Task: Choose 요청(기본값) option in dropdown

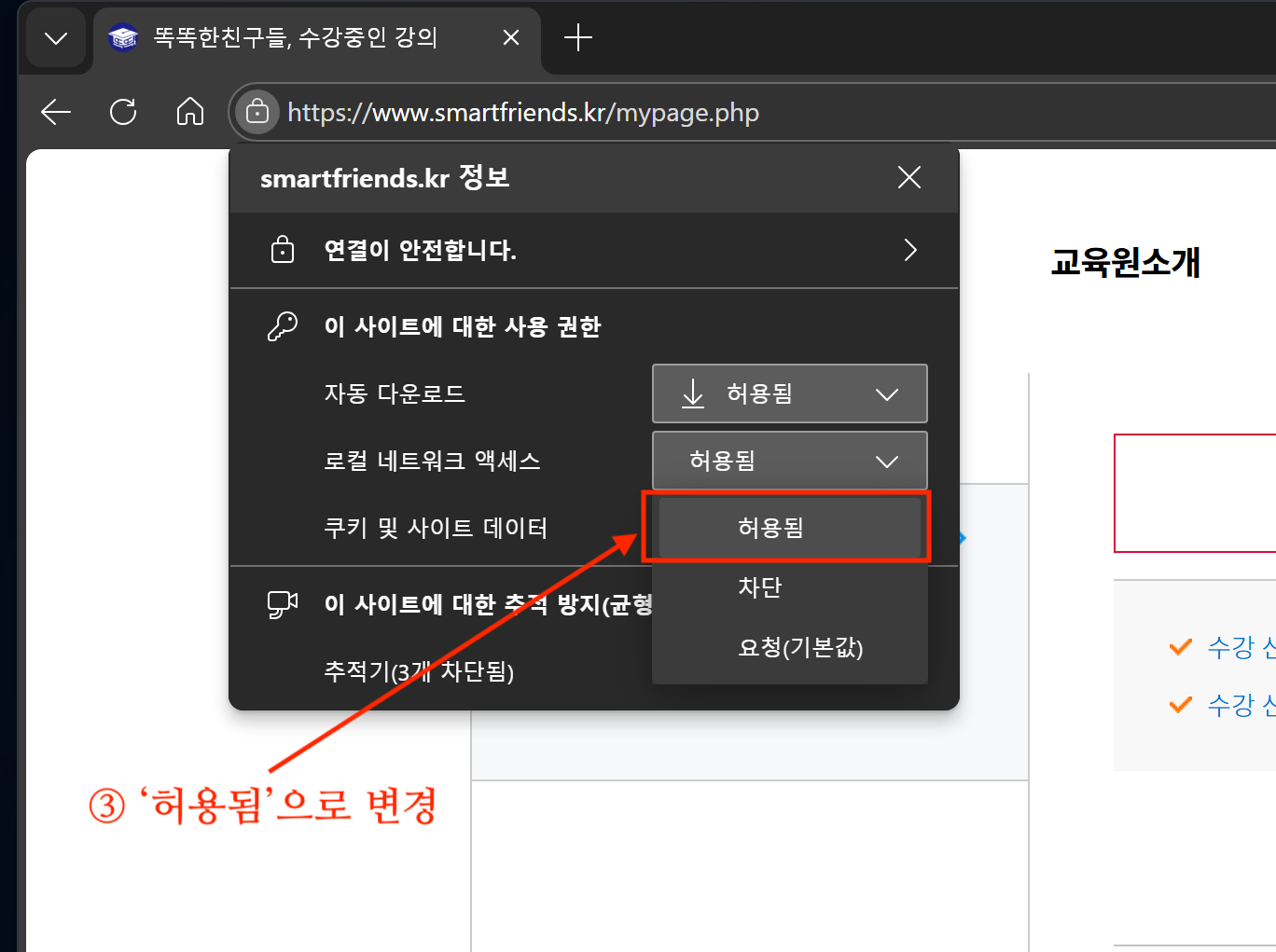Action: (799, 647)
